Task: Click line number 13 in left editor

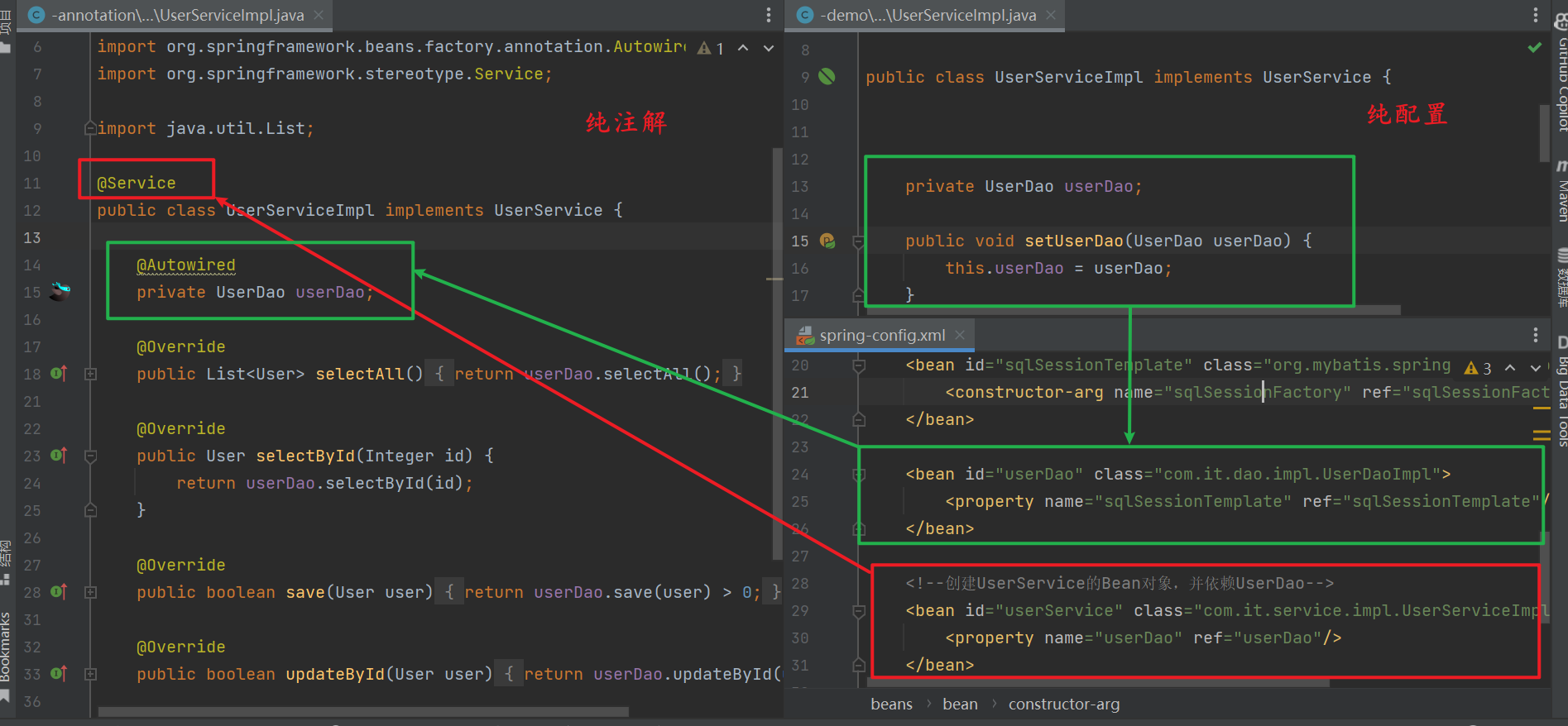Action: (x=31, y=238)
